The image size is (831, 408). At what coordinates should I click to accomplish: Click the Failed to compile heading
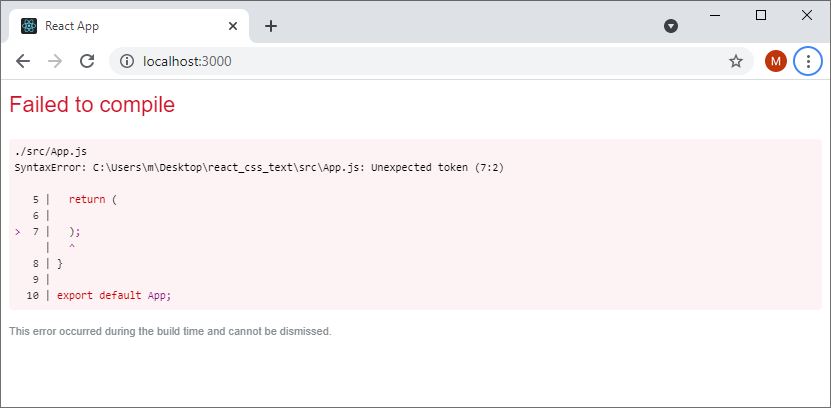click(92, 104)
